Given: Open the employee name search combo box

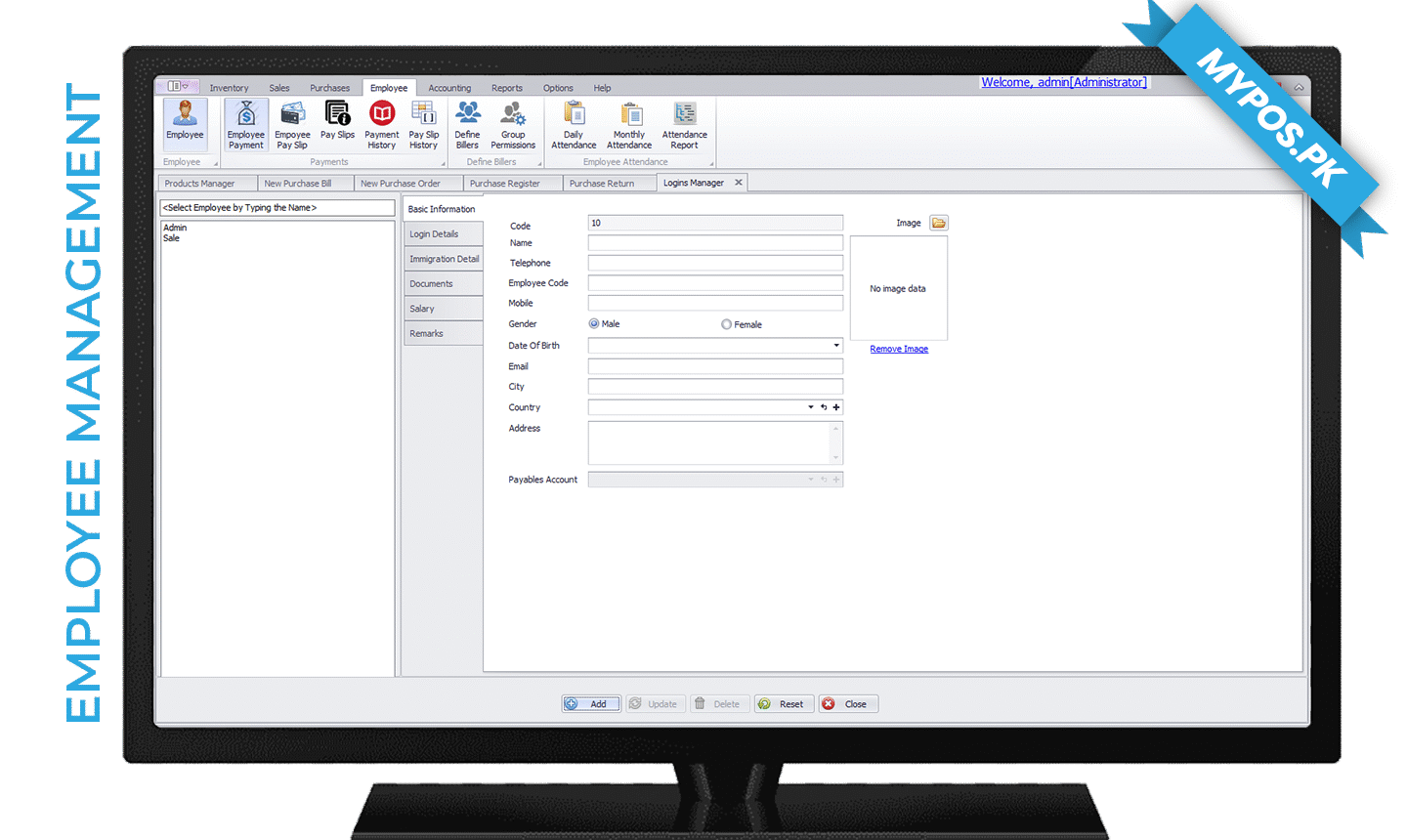Looking at the screenshot, I should click(x=277, y=208).
